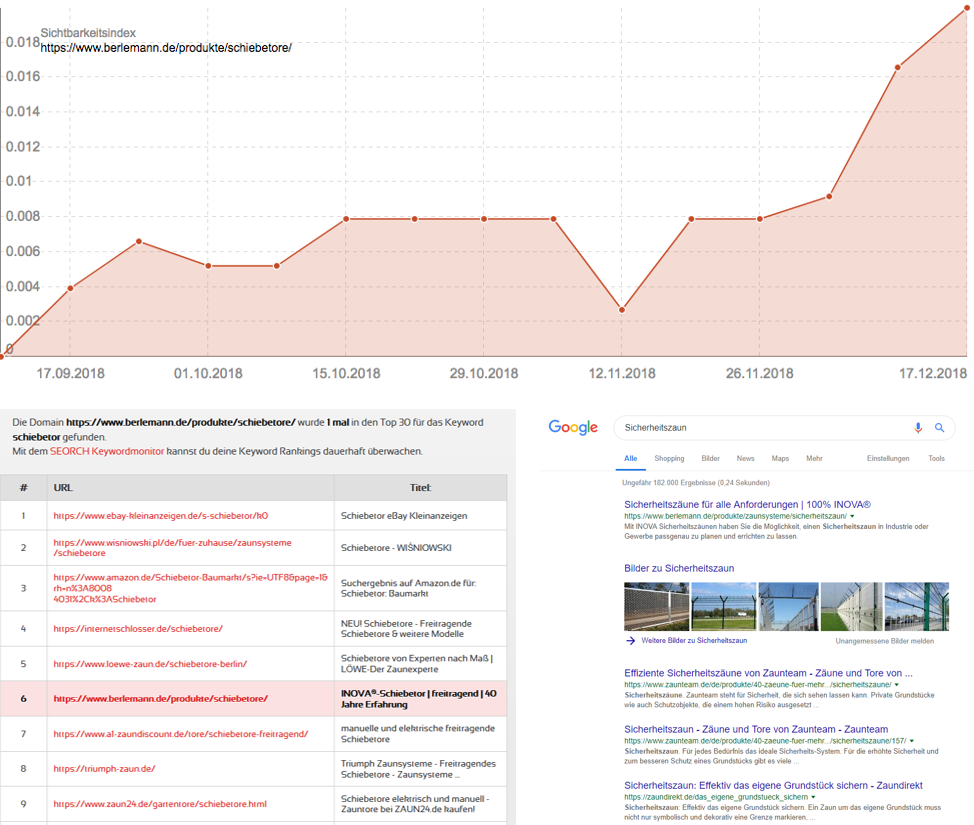Expand the Mehr dropdown
Image resolution: width=974 pixels, height=825 pixels.
click(814, 458)
